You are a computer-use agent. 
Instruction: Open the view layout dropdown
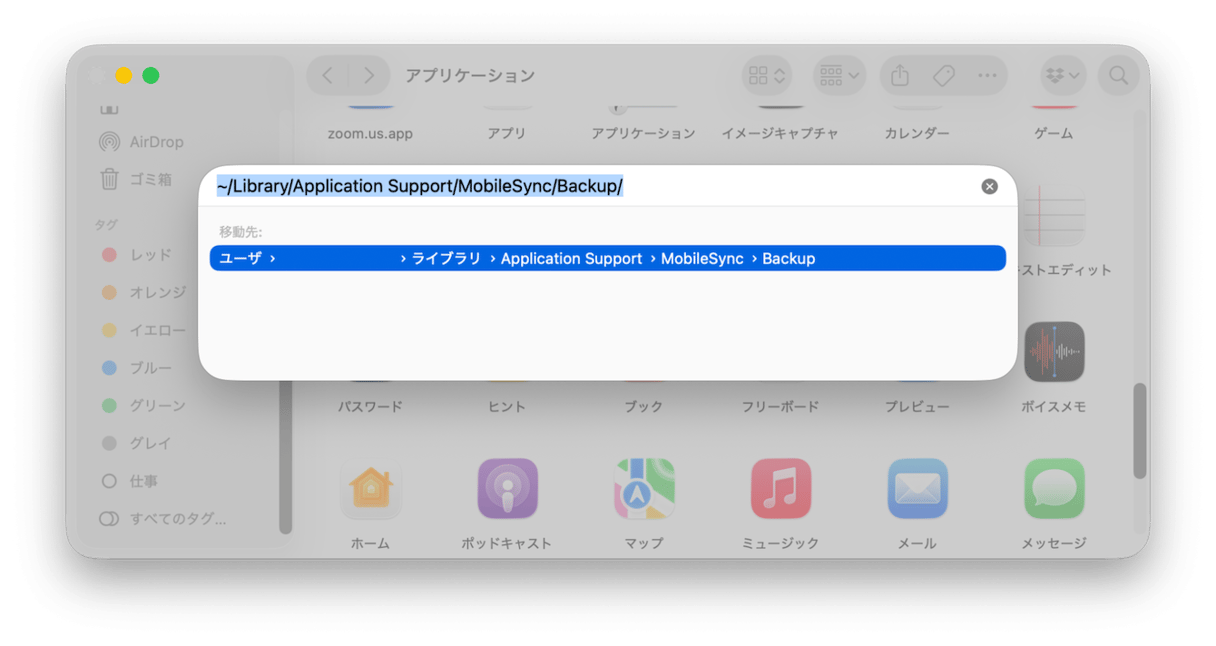(x=766, y=75)
